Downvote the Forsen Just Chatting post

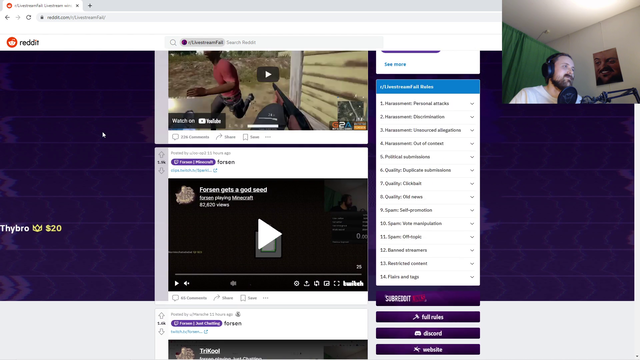[162, 331]
